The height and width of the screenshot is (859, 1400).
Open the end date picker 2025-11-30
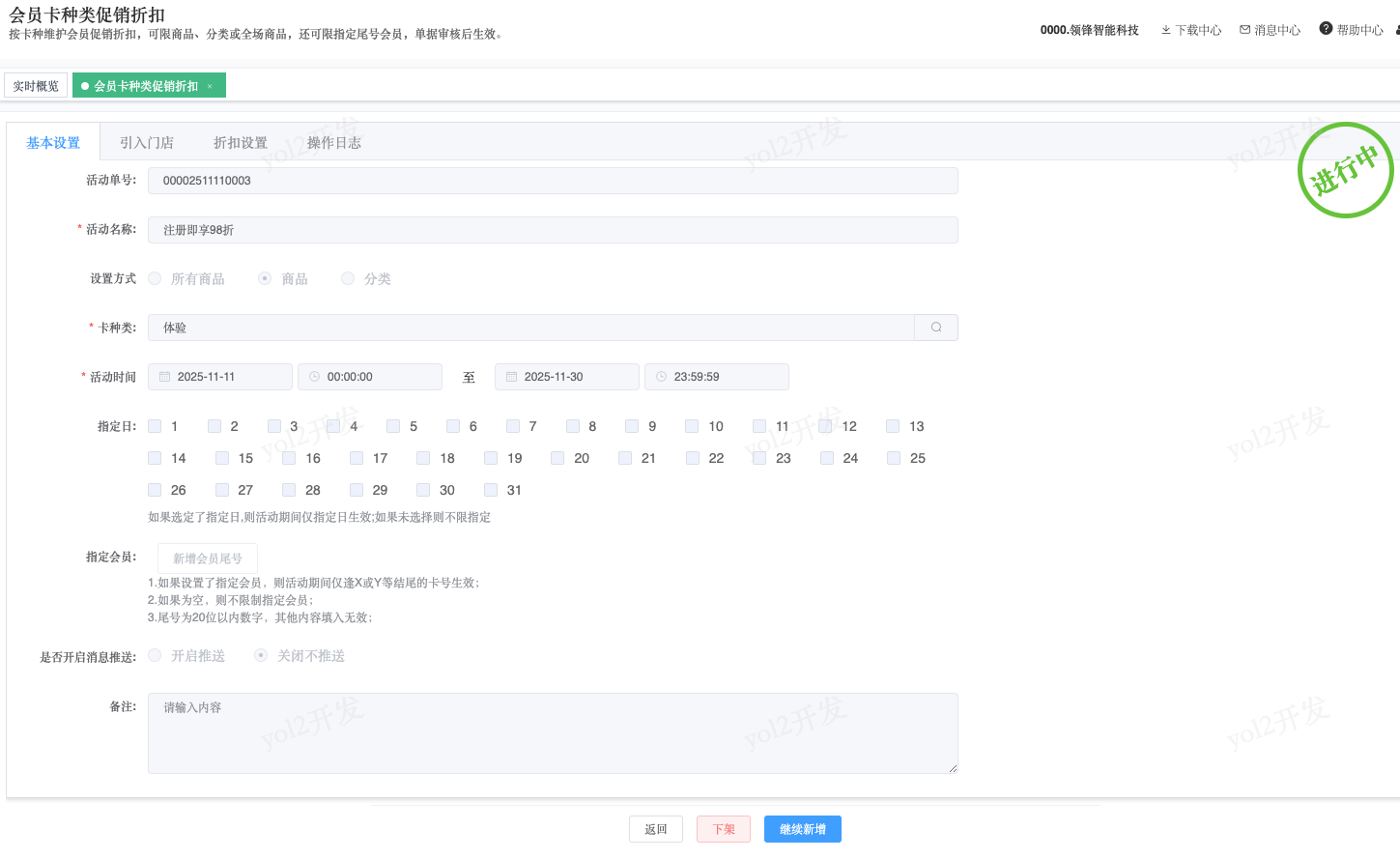567,377
